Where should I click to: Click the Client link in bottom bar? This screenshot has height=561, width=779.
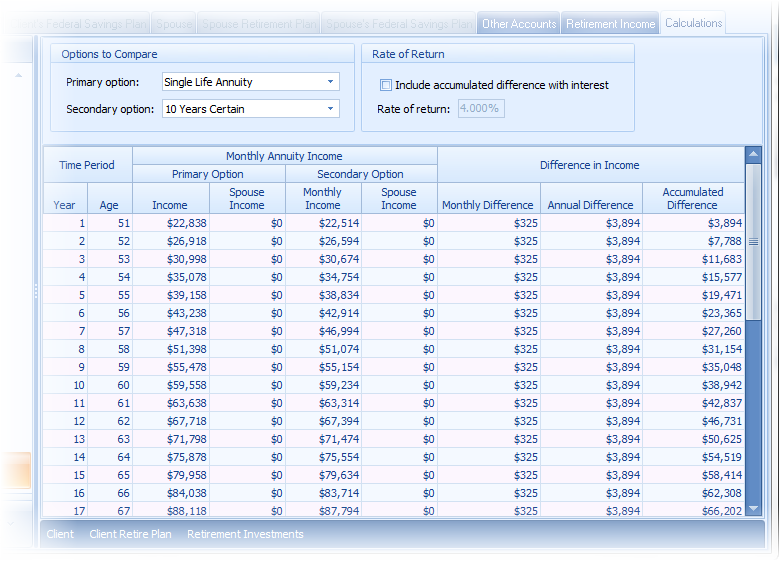[x=60, y=534]
